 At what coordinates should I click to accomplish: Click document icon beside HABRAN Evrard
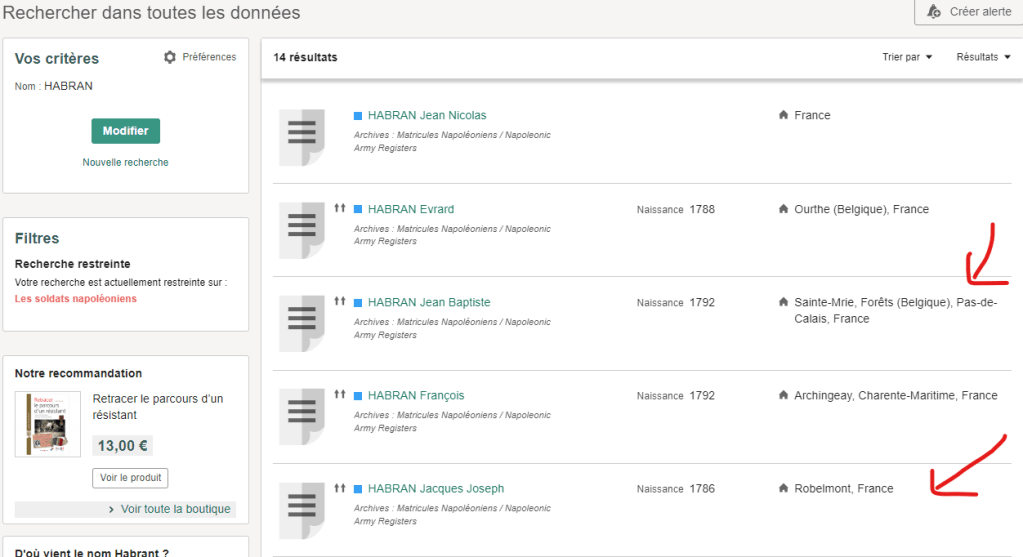tap(302, 230)
